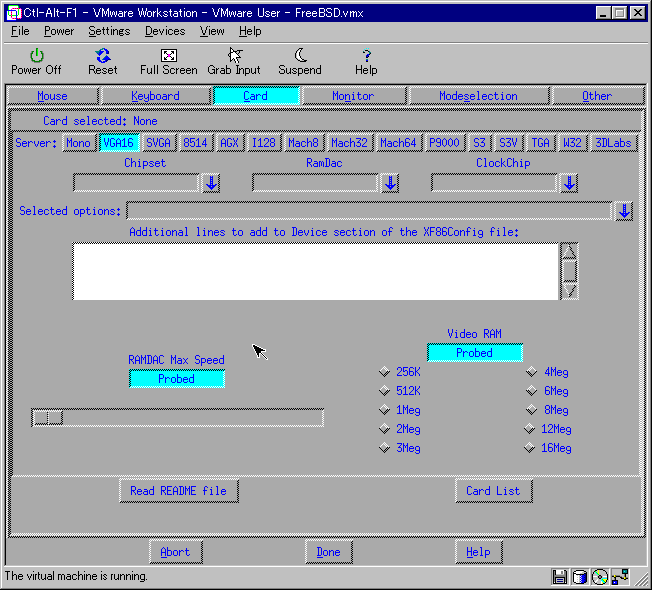Choose the P9000 server

(x=444, y=143)
